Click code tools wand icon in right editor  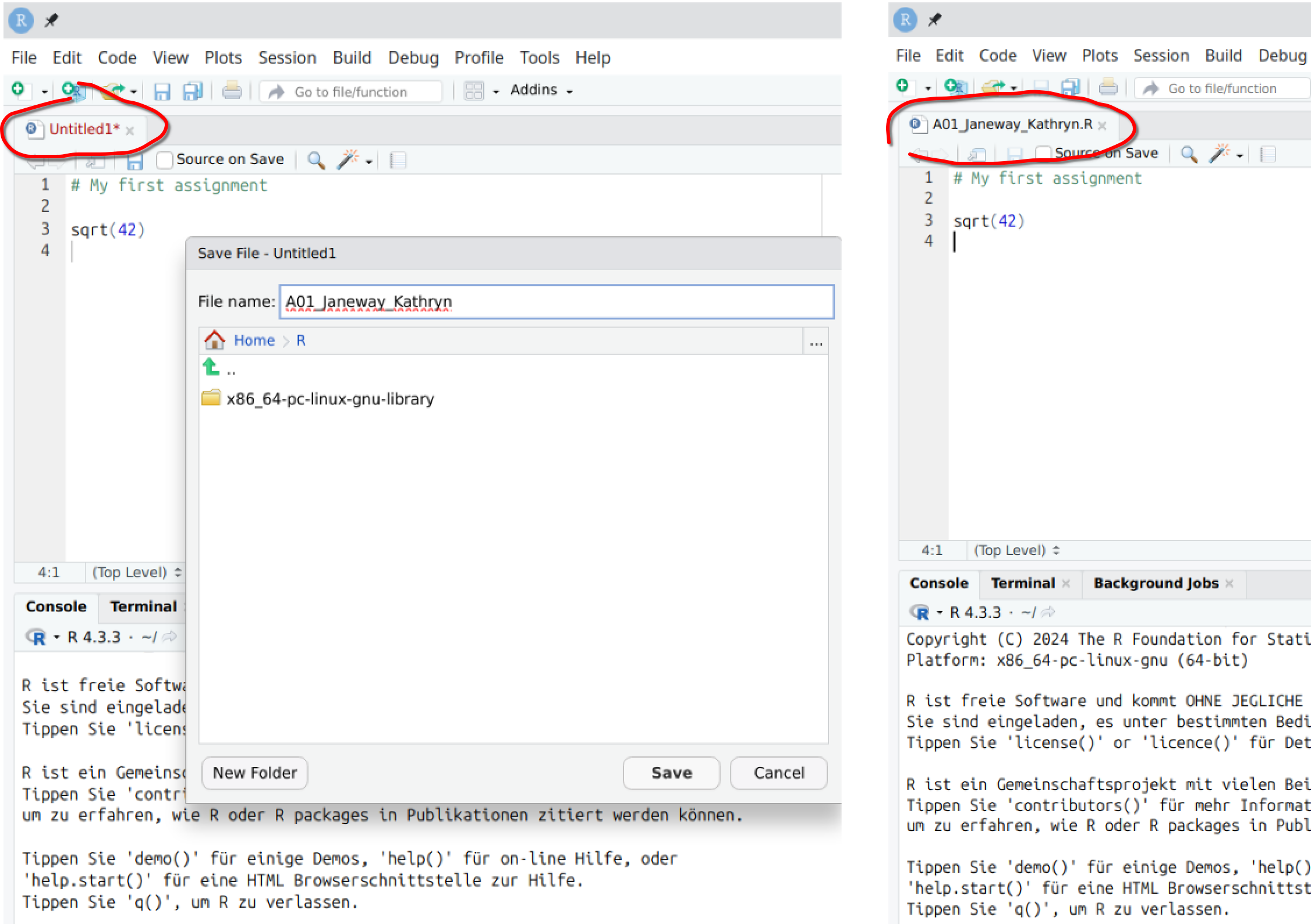coord(1220,154)
